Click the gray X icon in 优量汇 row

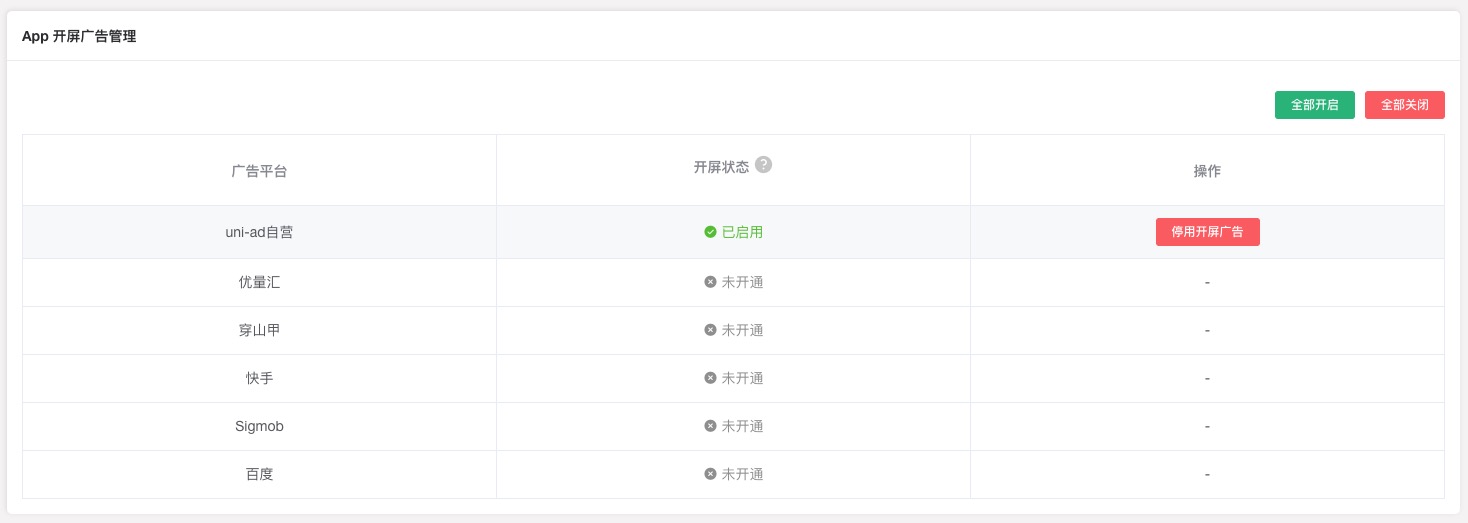(x=710, y=282)
